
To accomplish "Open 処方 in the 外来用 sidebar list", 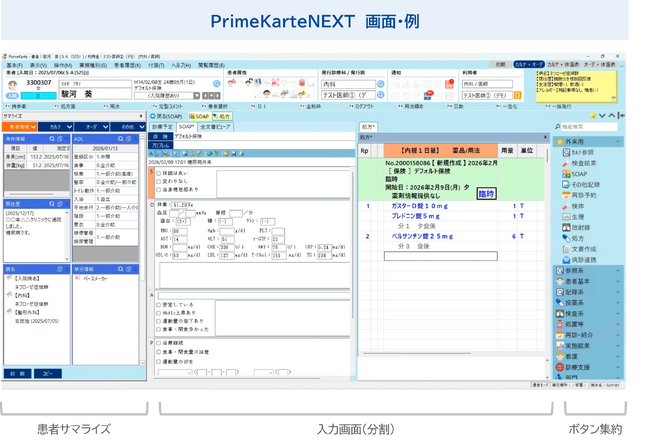I will (573, 238).
